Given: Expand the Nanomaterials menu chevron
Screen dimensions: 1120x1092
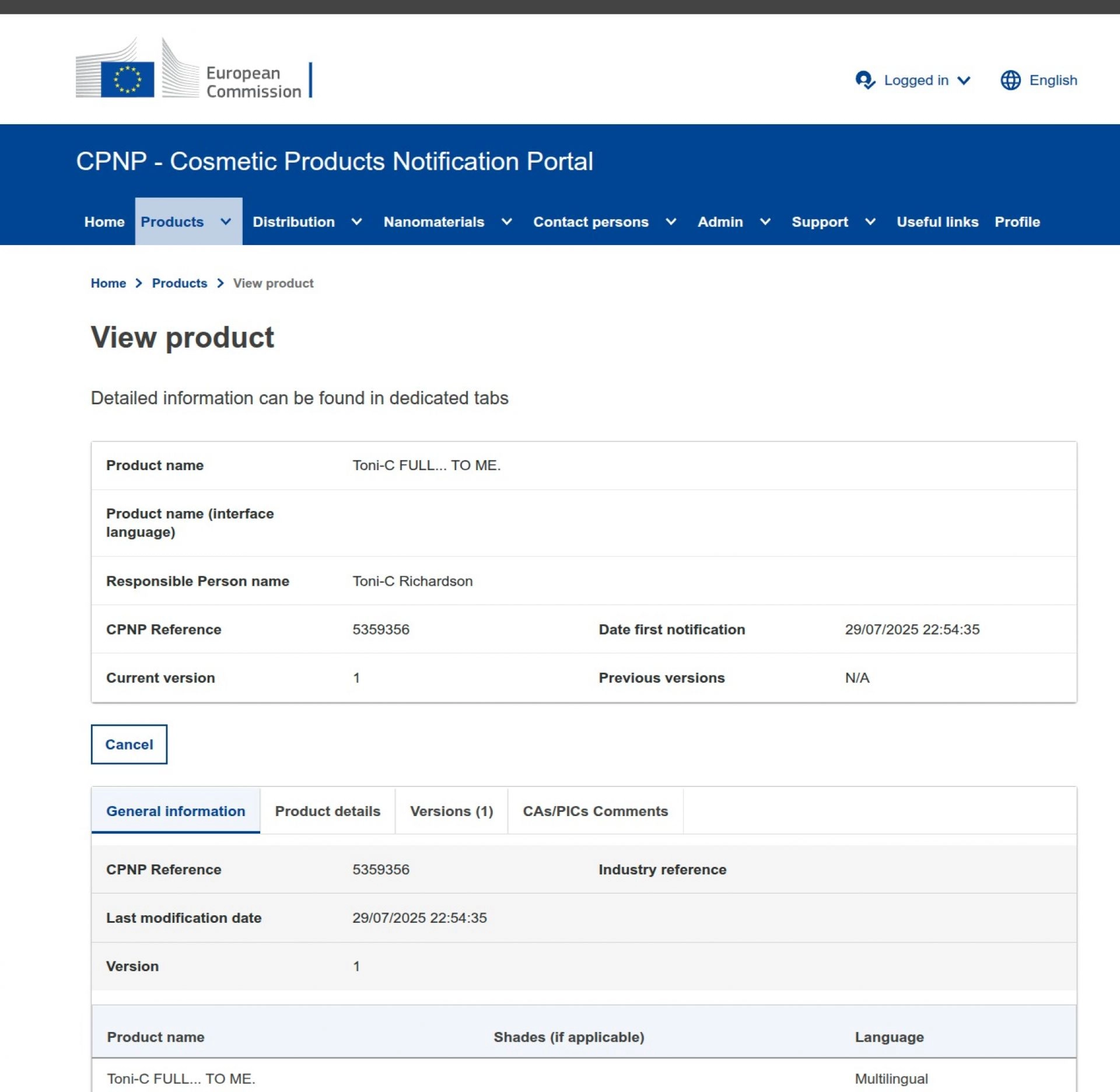Looking at the screenshot, I should click(506, 222).
